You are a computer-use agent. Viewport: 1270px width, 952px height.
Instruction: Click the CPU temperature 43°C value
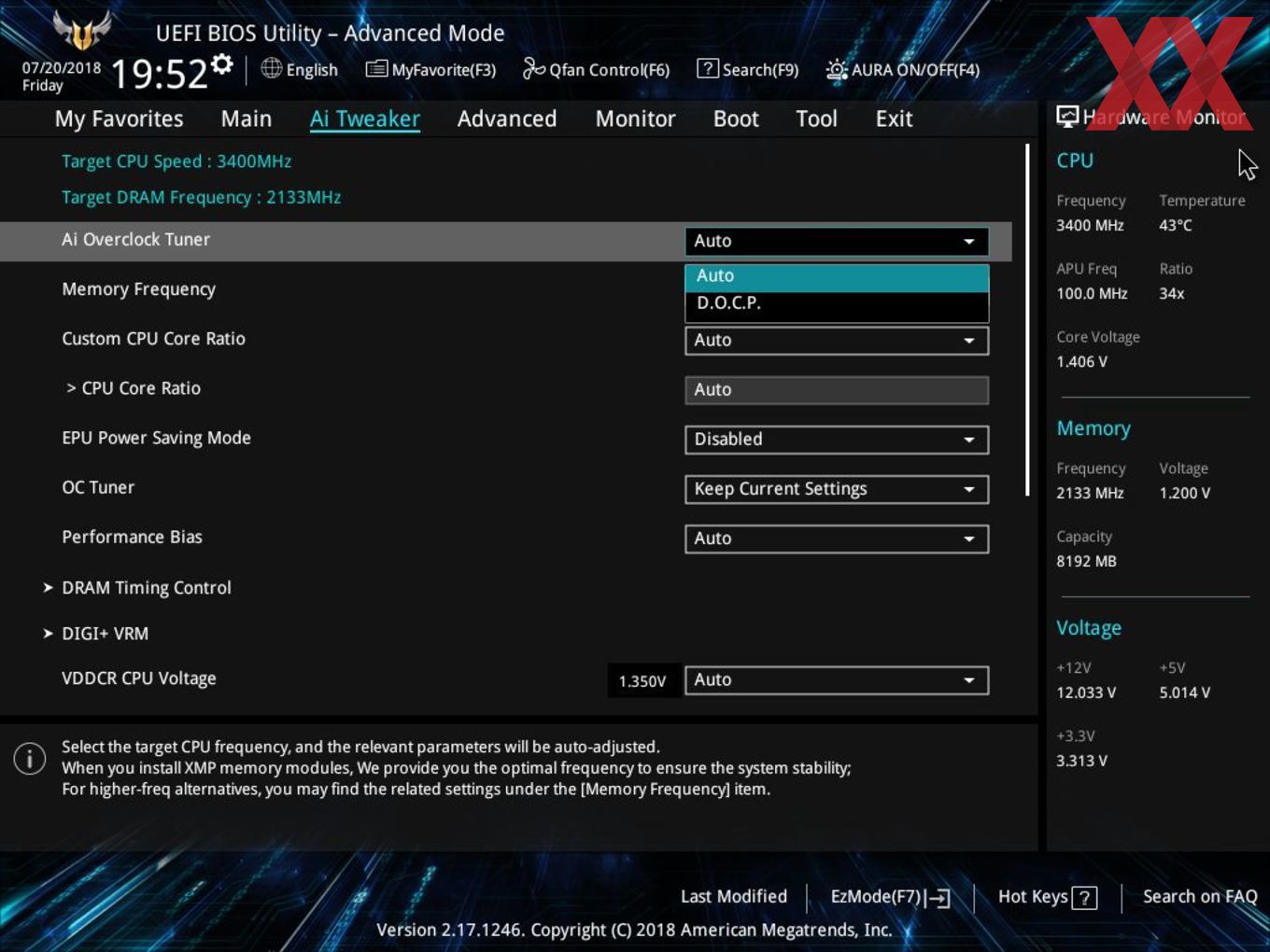pyautogui.click(x=1176, y=225)
